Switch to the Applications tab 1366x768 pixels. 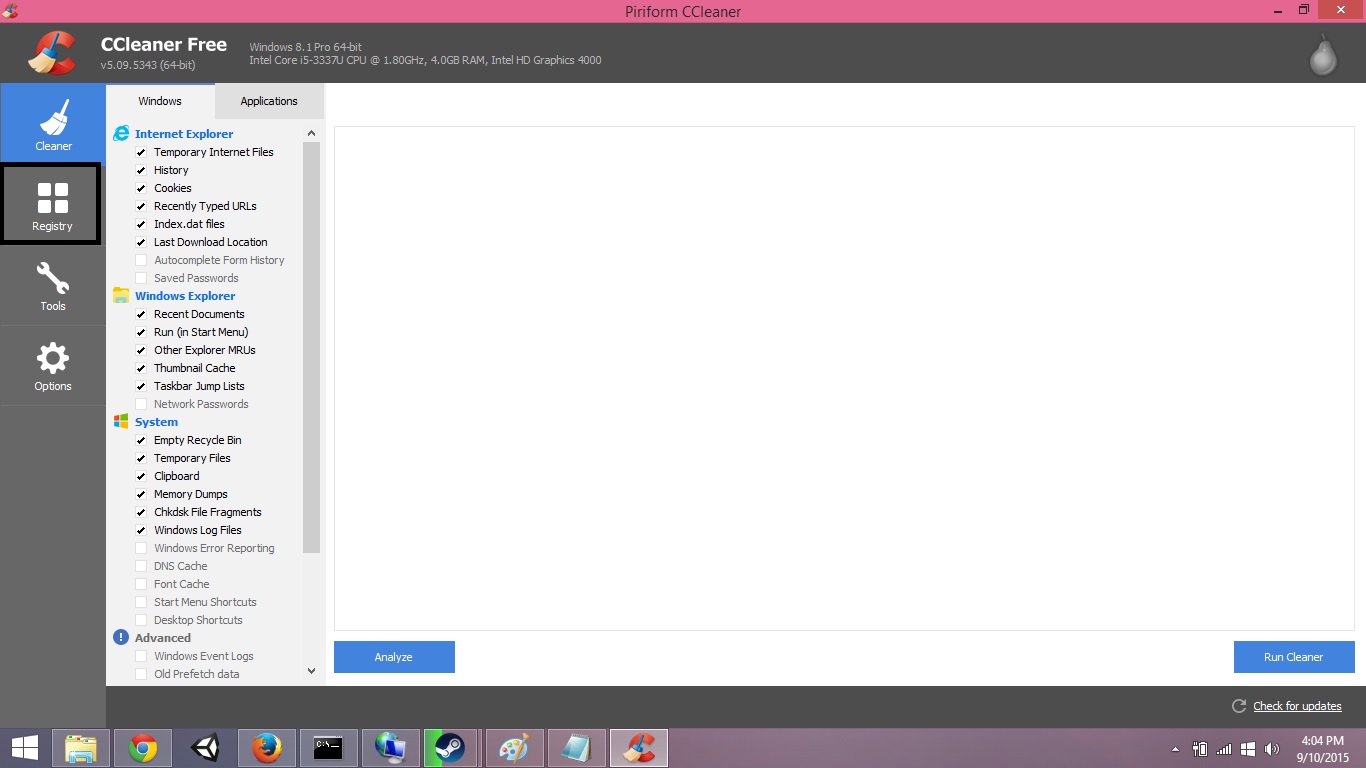269,101
